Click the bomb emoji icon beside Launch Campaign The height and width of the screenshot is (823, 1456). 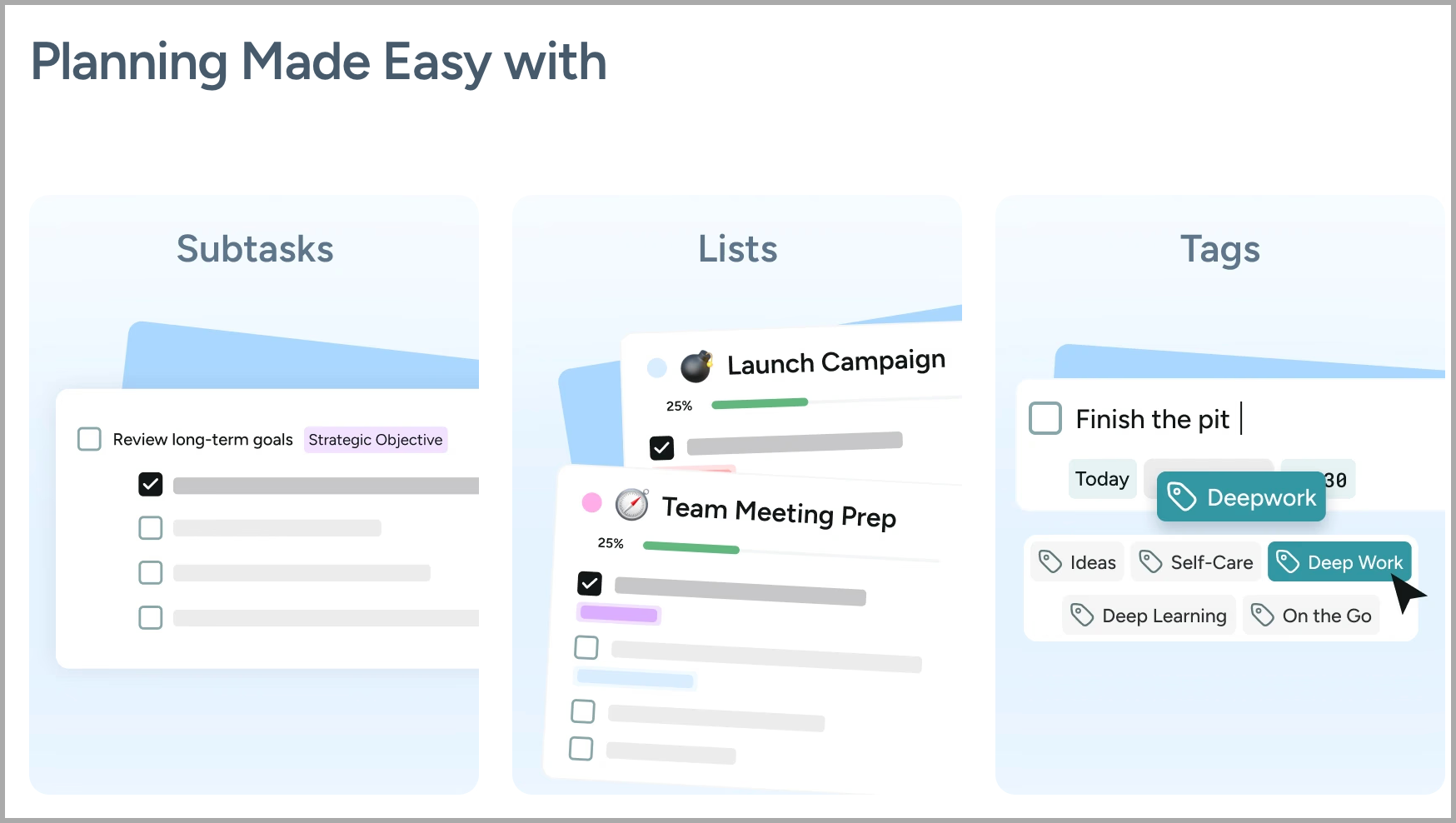coord(696,366)
